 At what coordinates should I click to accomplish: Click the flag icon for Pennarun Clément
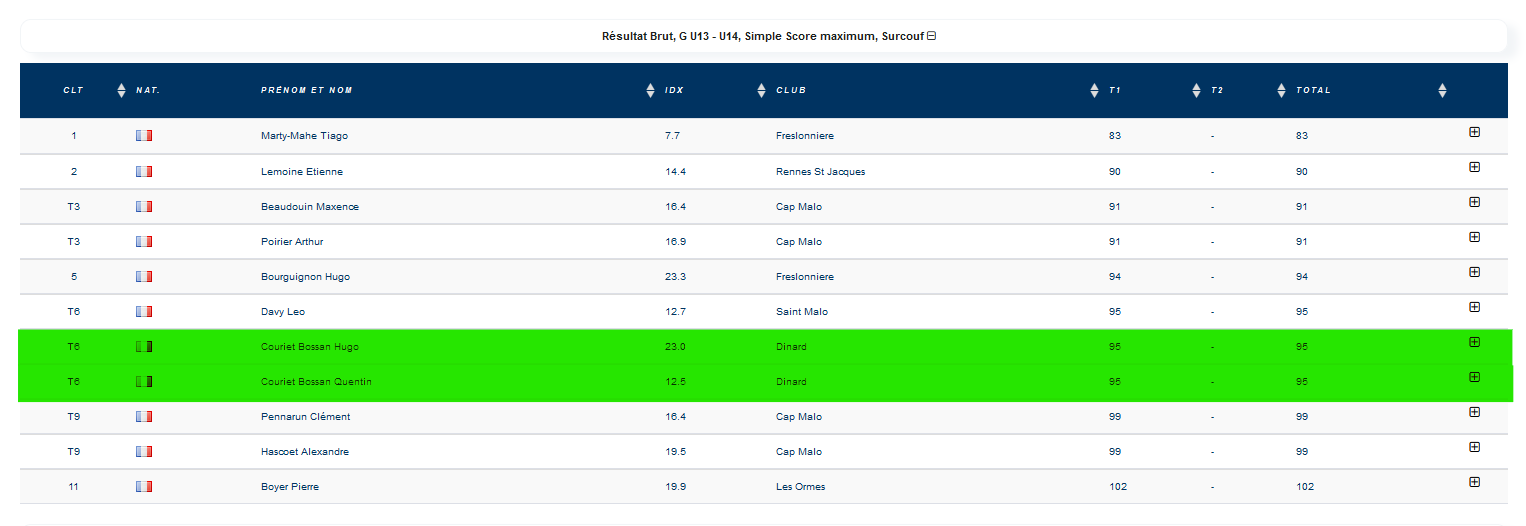click(x=144, y=417)
